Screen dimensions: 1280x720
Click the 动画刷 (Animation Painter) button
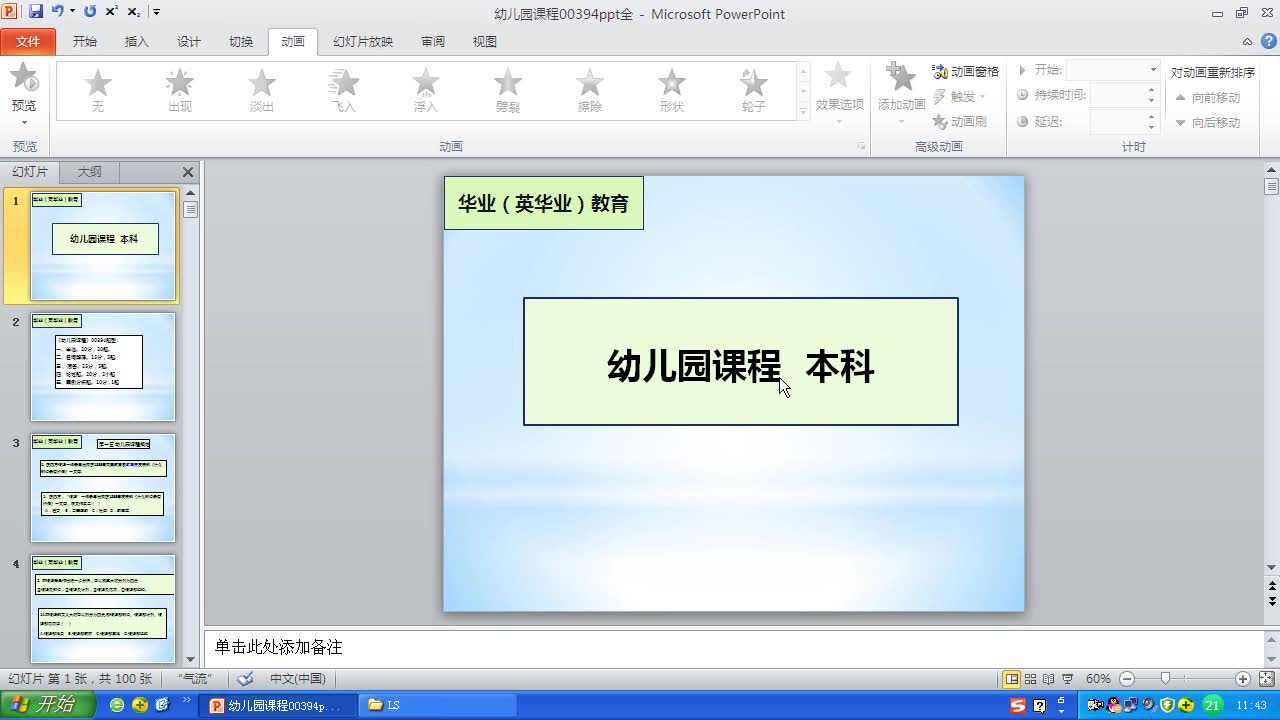960,122
